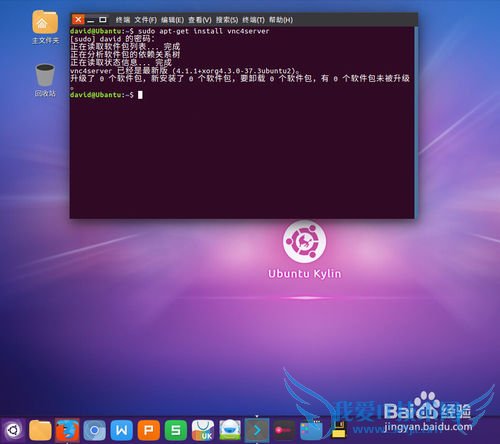Open the 文件(F) menu in terminal
The width and height of the screenshot is (500, 444).
click(x=145, y=20)
